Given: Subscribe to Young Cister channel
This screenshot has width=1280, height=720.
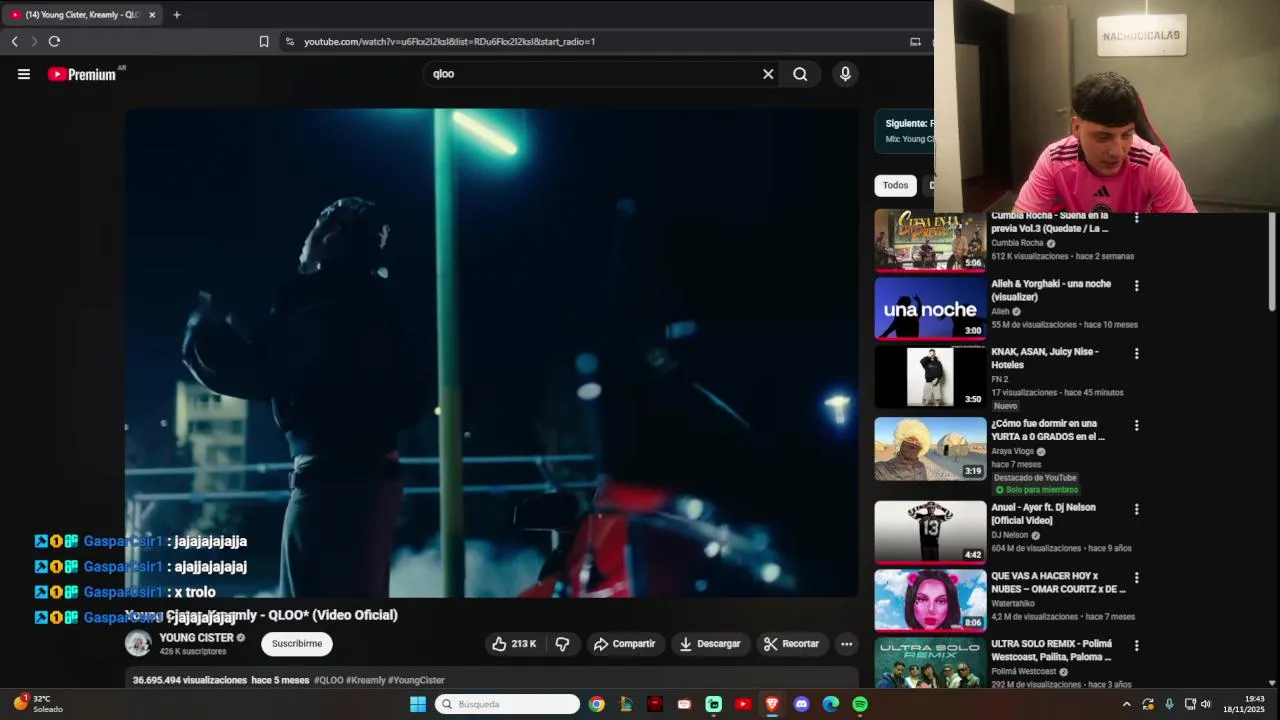Looking at the screenshot, I should point(297,644).
